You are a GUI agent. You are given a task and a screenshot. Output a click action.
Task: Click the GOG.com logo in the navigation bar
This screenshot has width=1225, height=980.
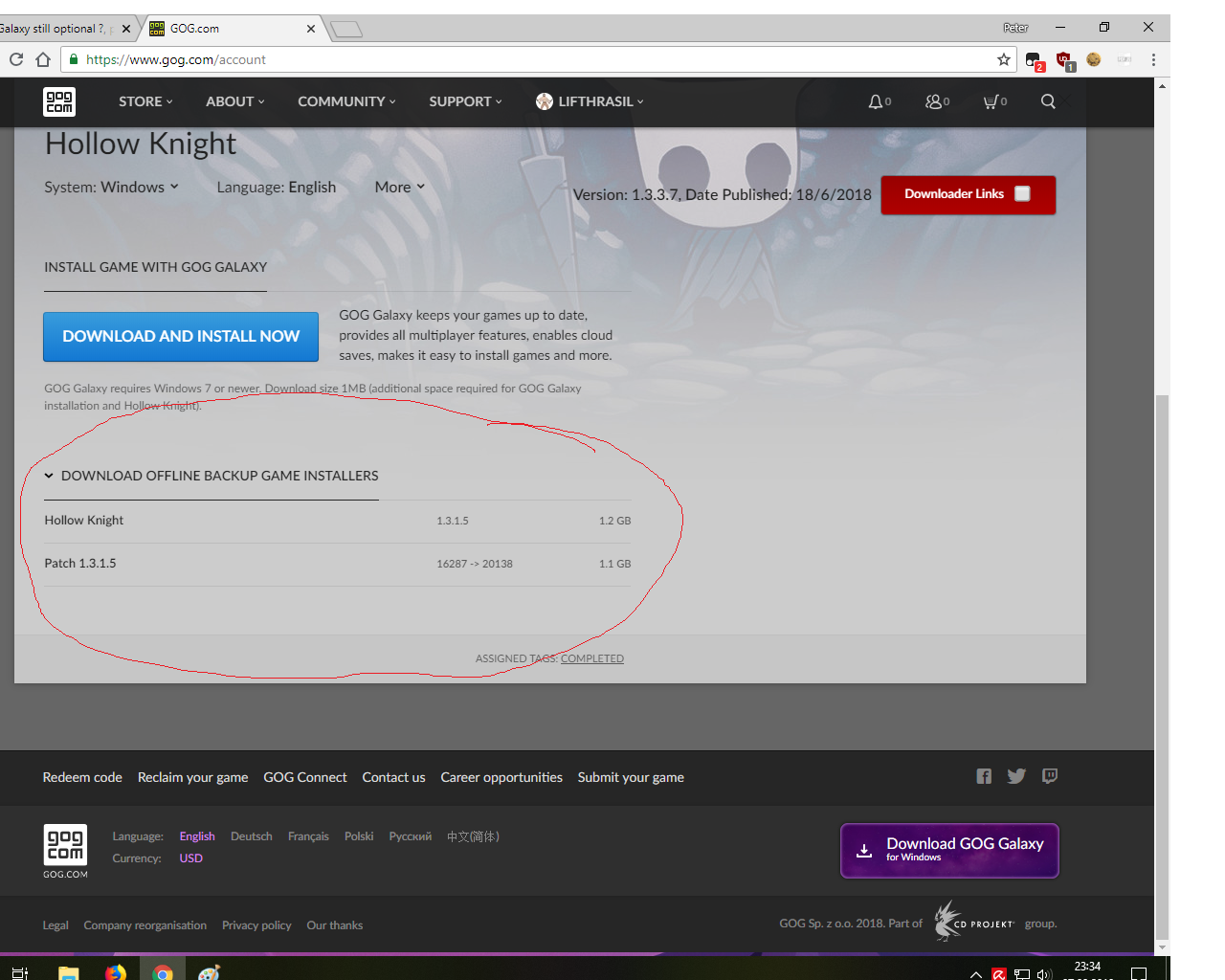tap(59, 101)
